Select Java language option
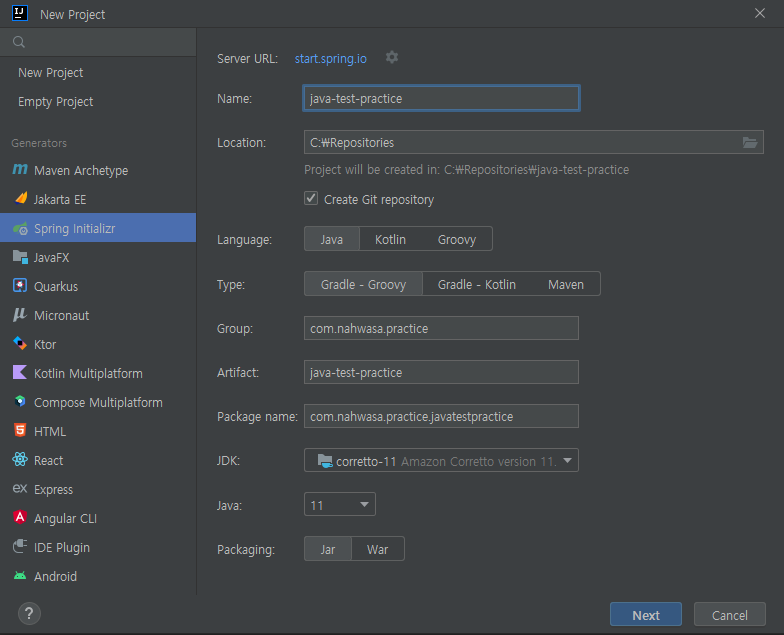This screenshot has height=635, width=784. (332, 239)
